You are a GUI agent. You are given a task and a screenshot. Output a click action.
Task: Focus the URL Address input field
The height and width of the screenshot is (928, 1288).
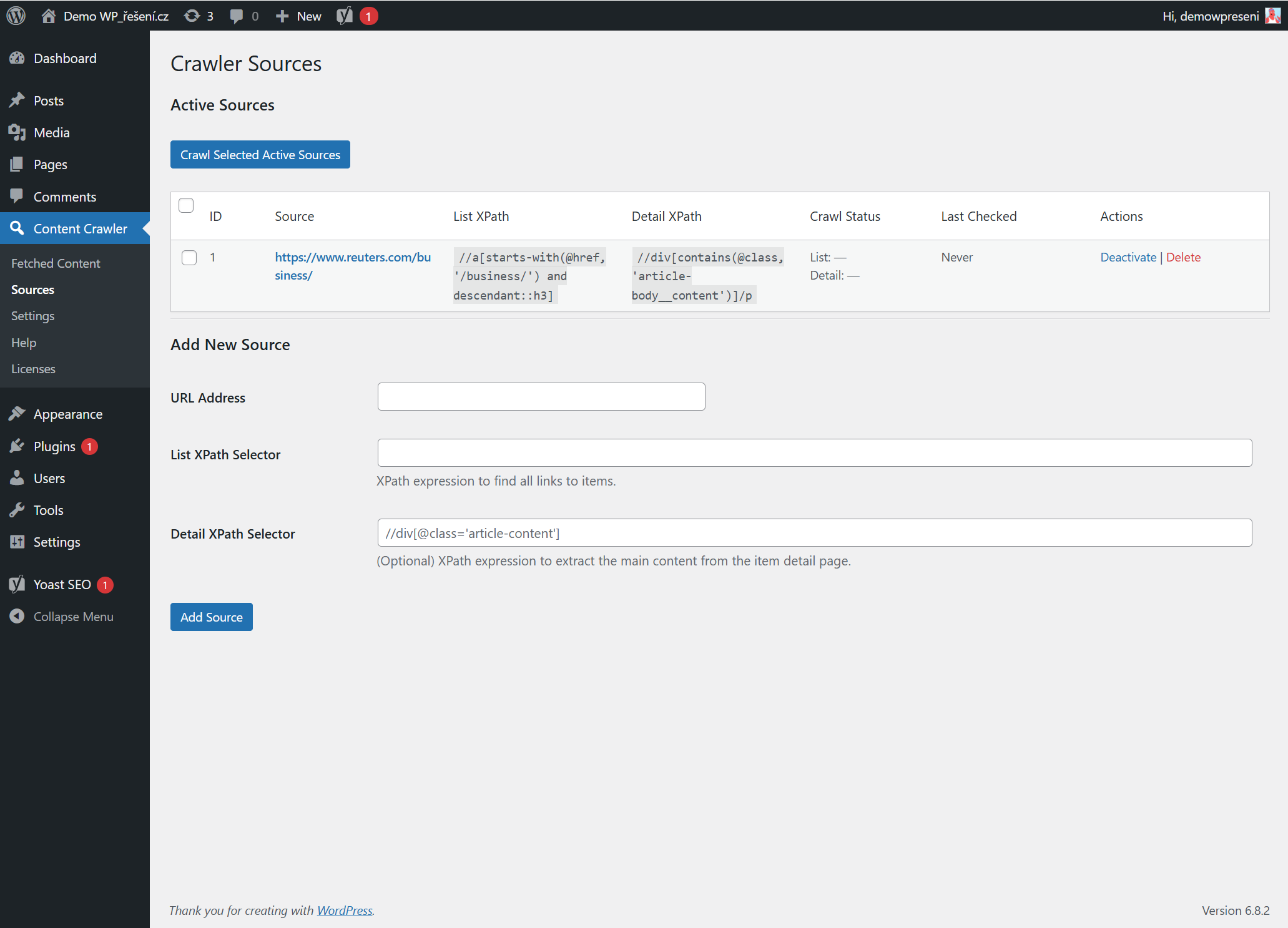point(541,397)
